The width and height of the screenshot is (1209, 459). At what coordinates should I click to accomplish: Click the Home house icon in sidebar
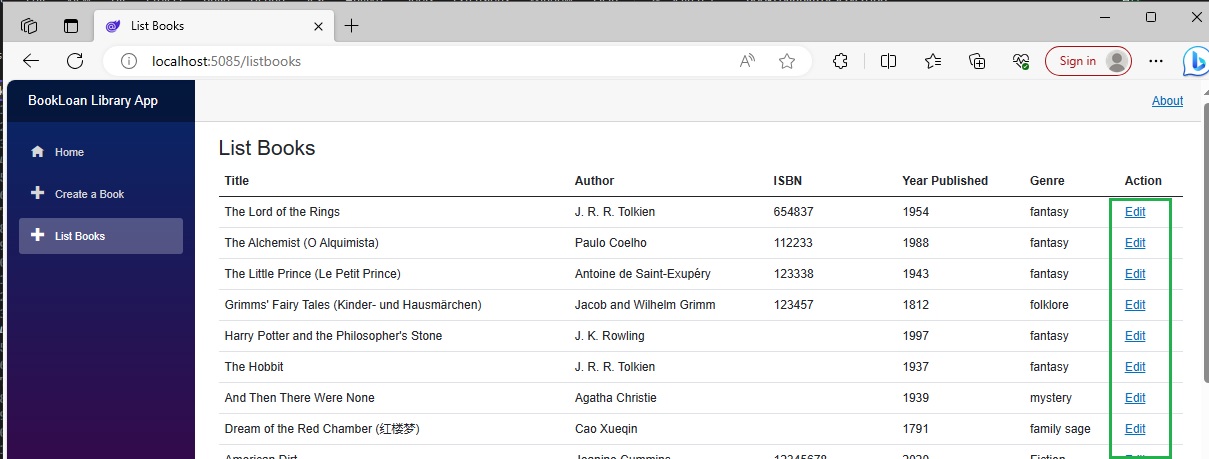[x=38, y=152]
